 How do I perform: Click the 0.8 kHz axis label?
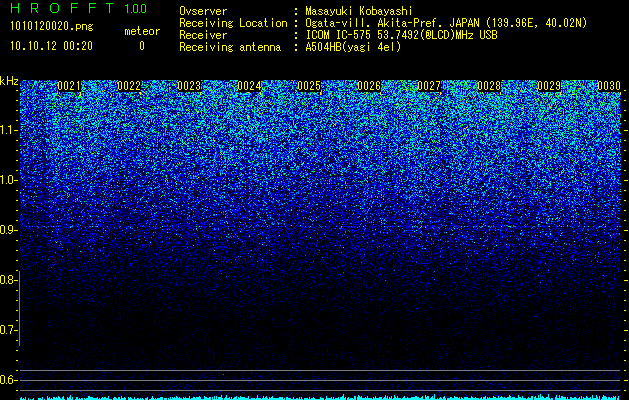coord(8,280)
